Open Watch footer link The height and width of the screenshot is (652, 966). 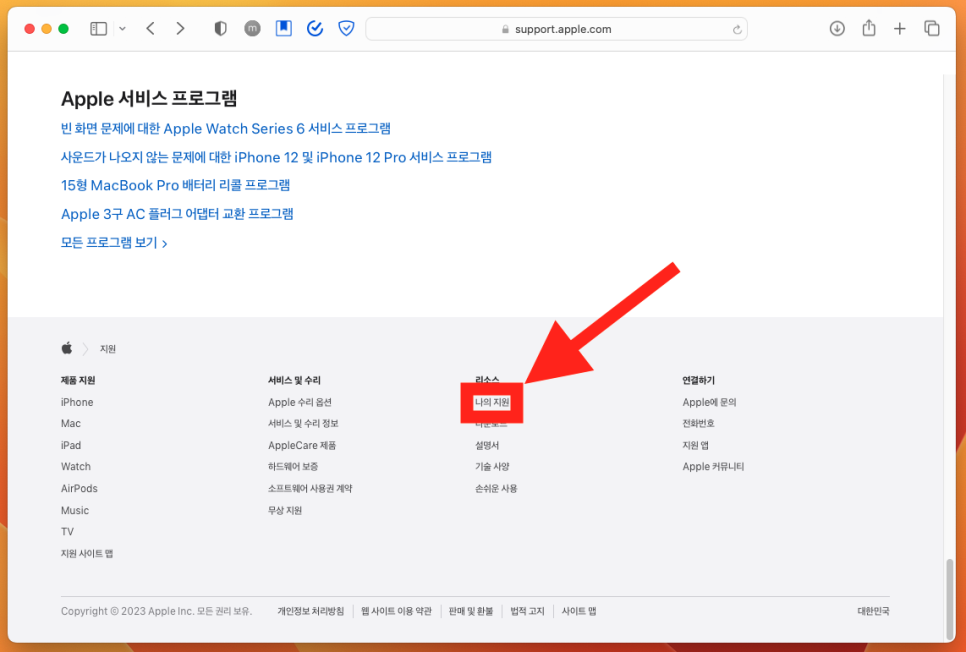(76, 467)
